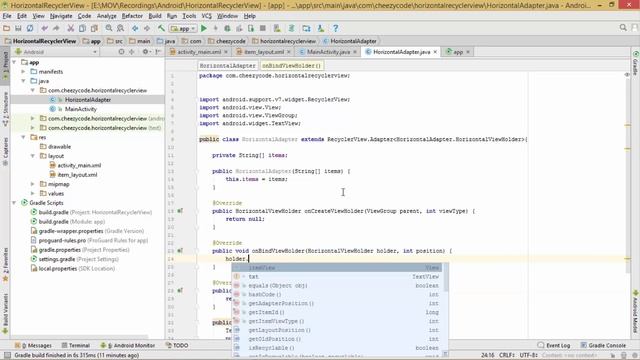Click the UTF-8 encoding status entry
640x360 pixels.
point(529,355)
